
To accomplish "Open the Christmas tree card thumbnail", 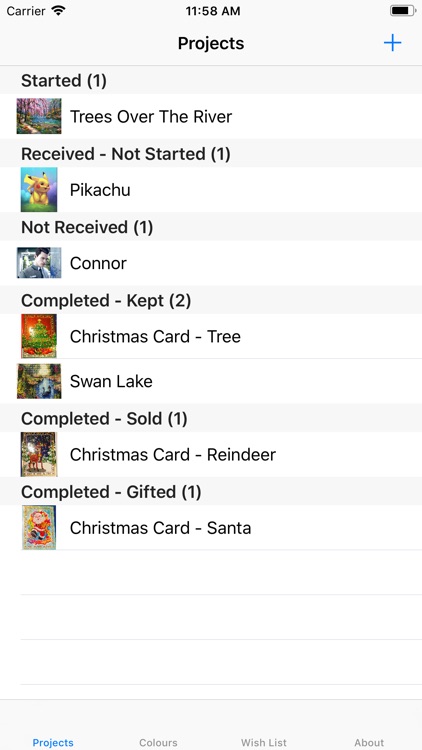I will coord(39,336).
